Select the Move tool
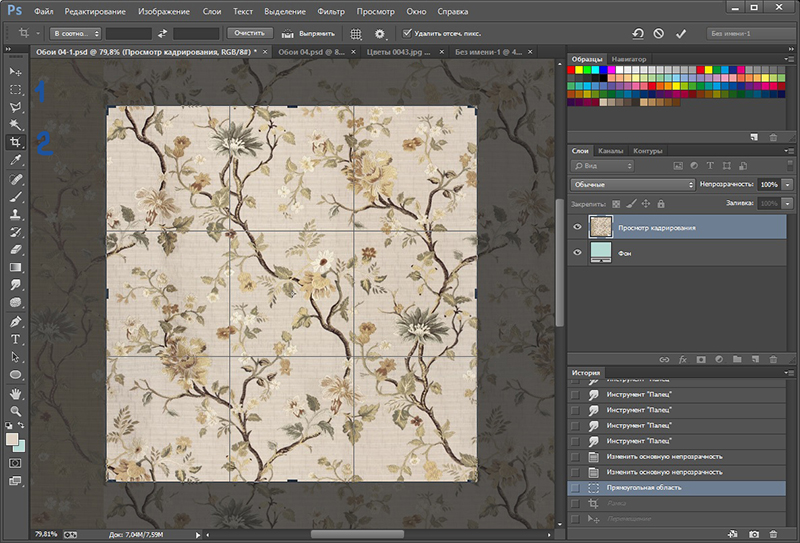This screenshot has height=543, width=800. (15, 73)
